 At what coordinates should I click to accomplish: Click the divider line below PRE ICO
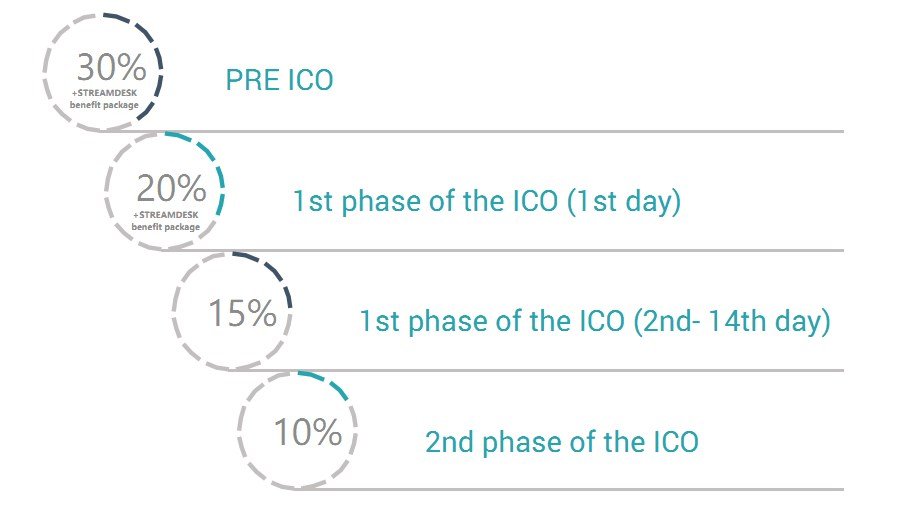(474, 132)
